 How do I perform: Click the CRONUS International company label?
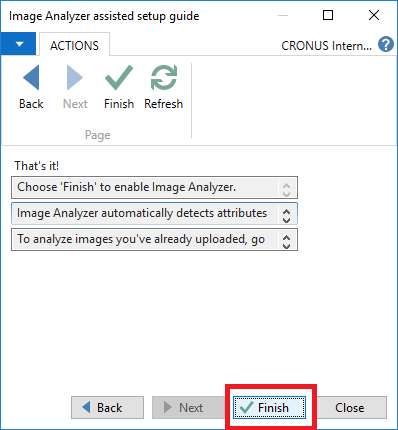(326, 46)
